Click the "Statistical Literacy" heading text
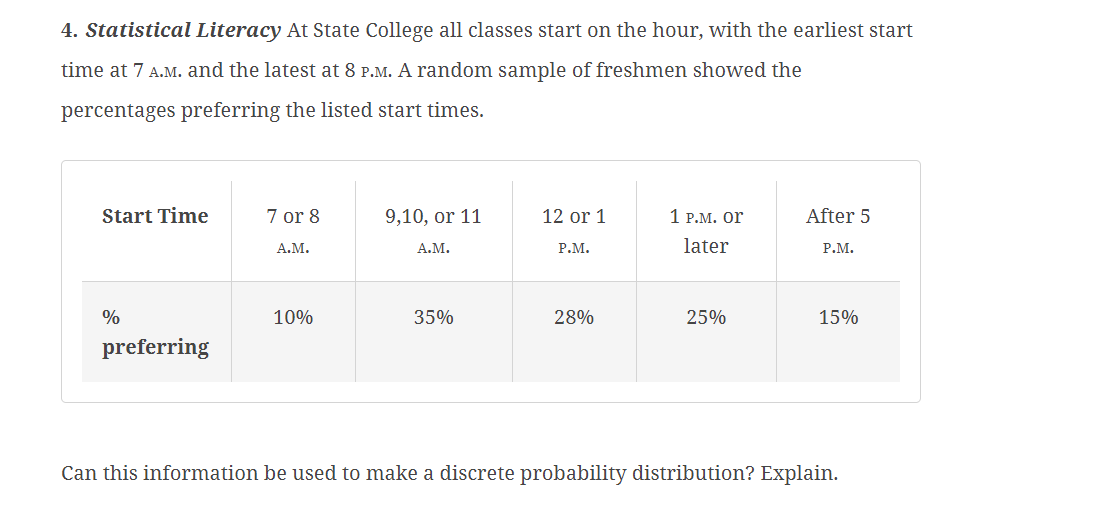The image size is (1102, 507). pyautogui.click(x=183, y=31)
